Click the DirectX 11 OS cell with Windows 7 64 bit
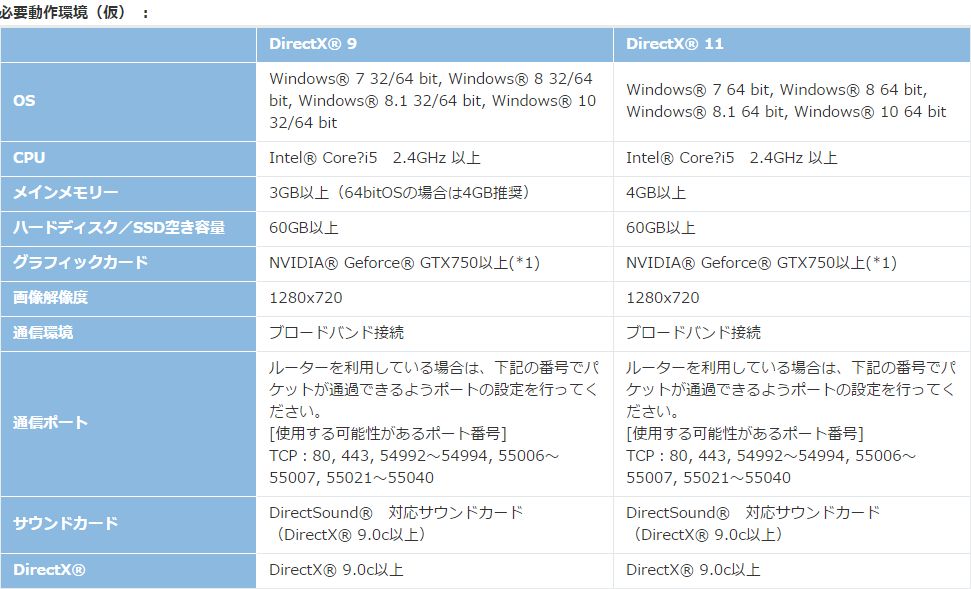This screenshot has height=589, width=971. [x=786, y=100]
